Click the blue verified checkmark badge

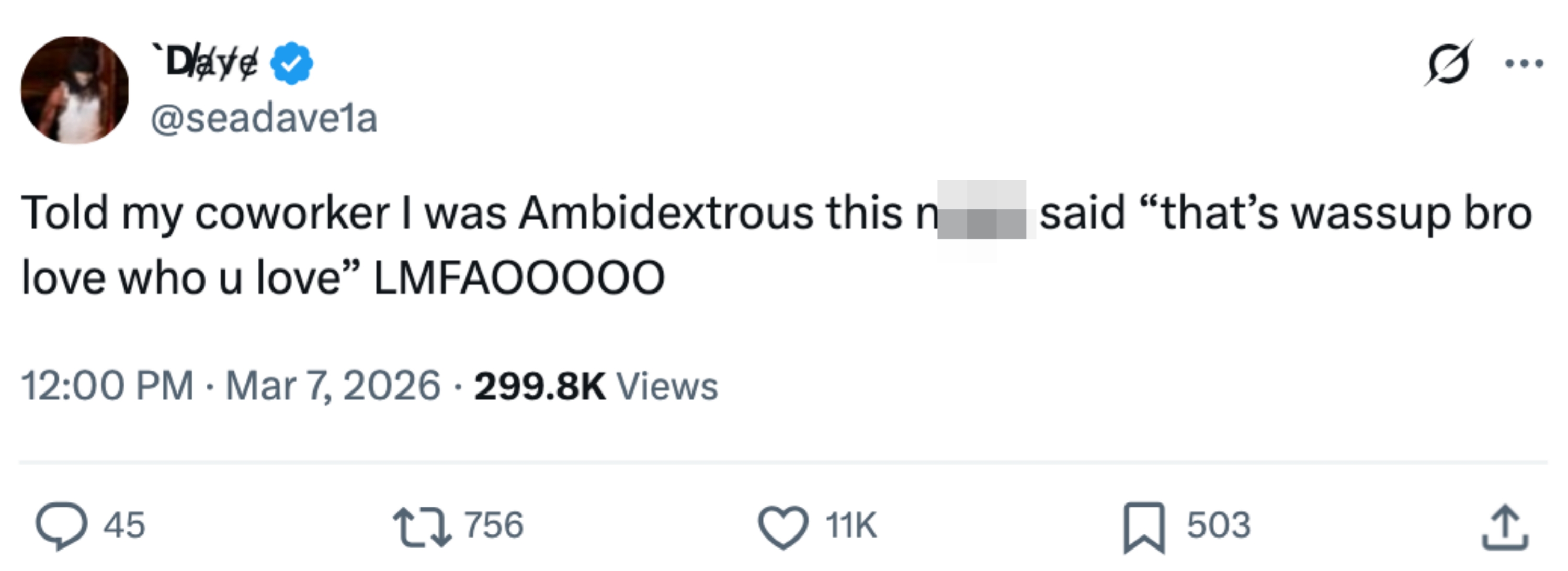tap(291, 63)
